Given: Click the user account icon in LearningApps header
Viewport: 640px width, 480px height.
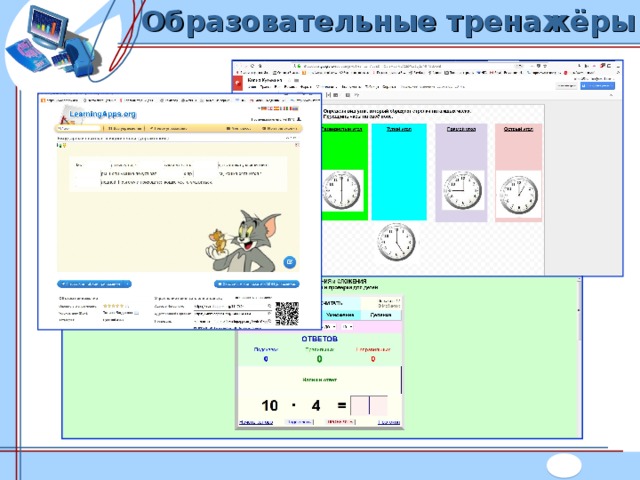Looking at the screenshot, I should [299, 119].
